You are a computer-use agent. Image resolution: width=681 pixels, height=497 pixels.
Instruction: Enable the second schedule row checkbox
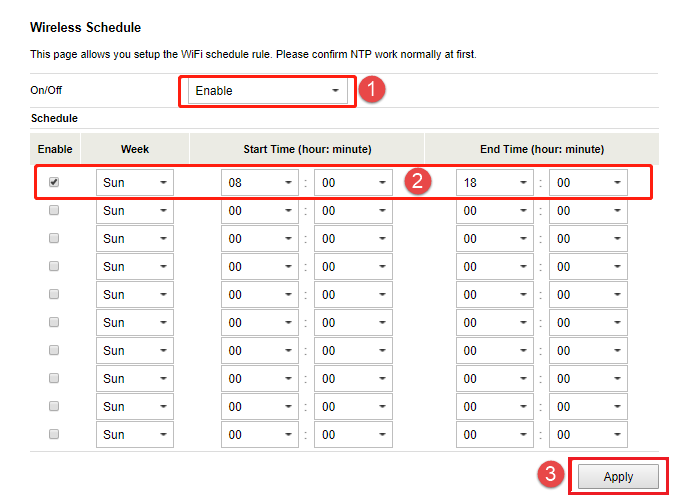point(54,210)
